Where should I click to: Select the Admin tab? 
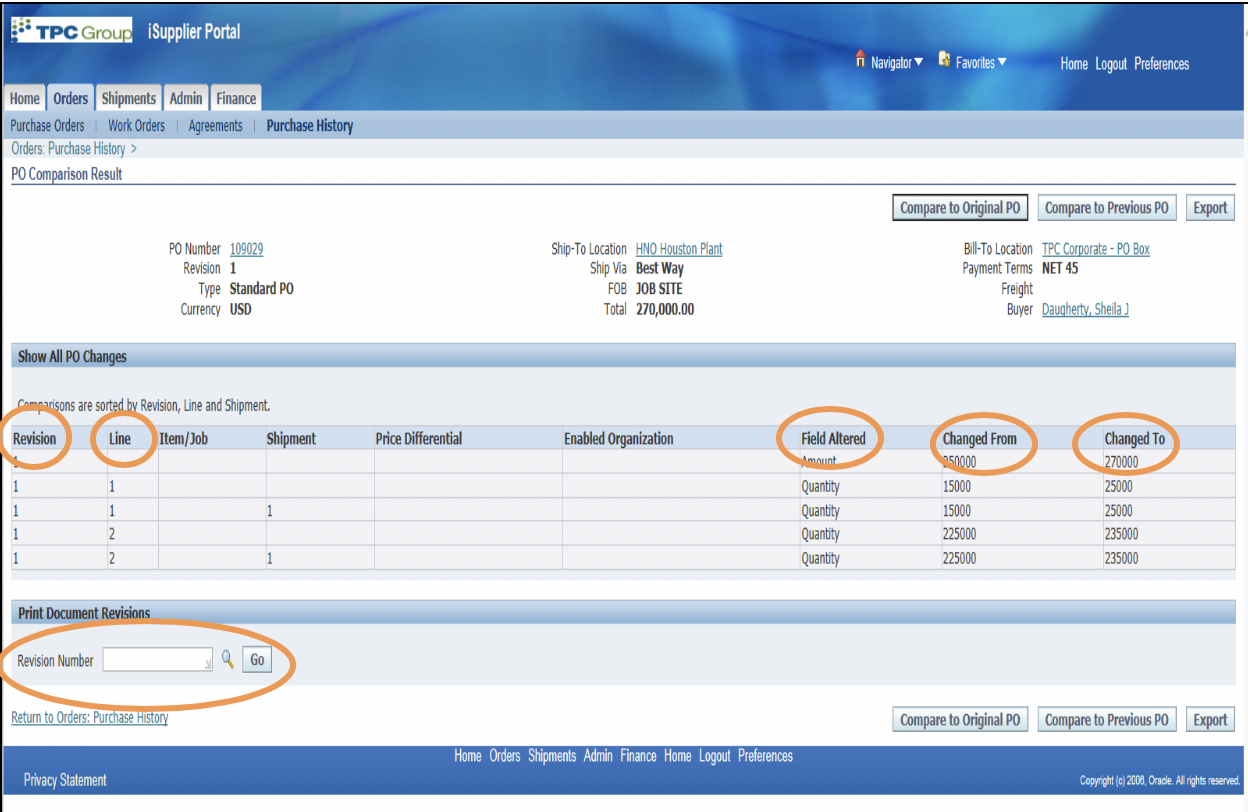click(x=186, y=98)
